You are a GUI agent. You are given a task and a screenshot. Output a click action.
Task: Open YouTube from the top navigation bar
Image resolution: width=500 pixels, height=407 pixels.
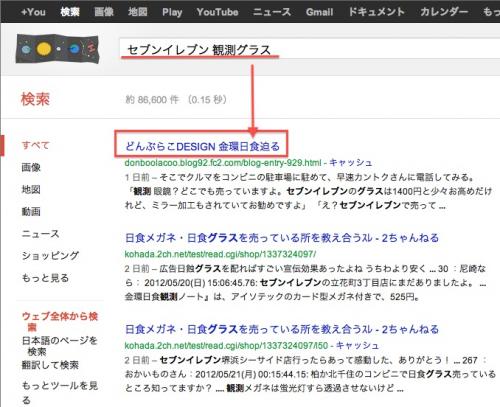217,12
